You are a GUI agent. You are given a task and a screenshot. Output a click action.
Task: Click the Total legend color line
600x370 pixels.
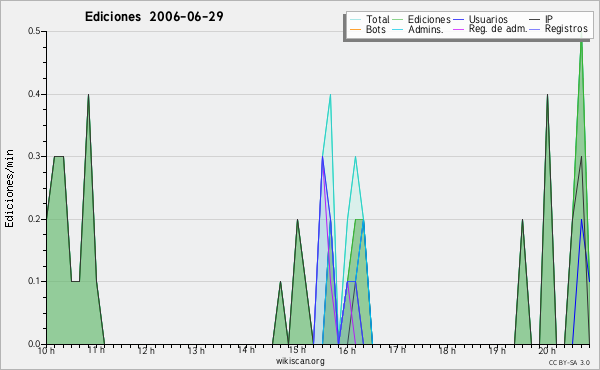[355, 20]
